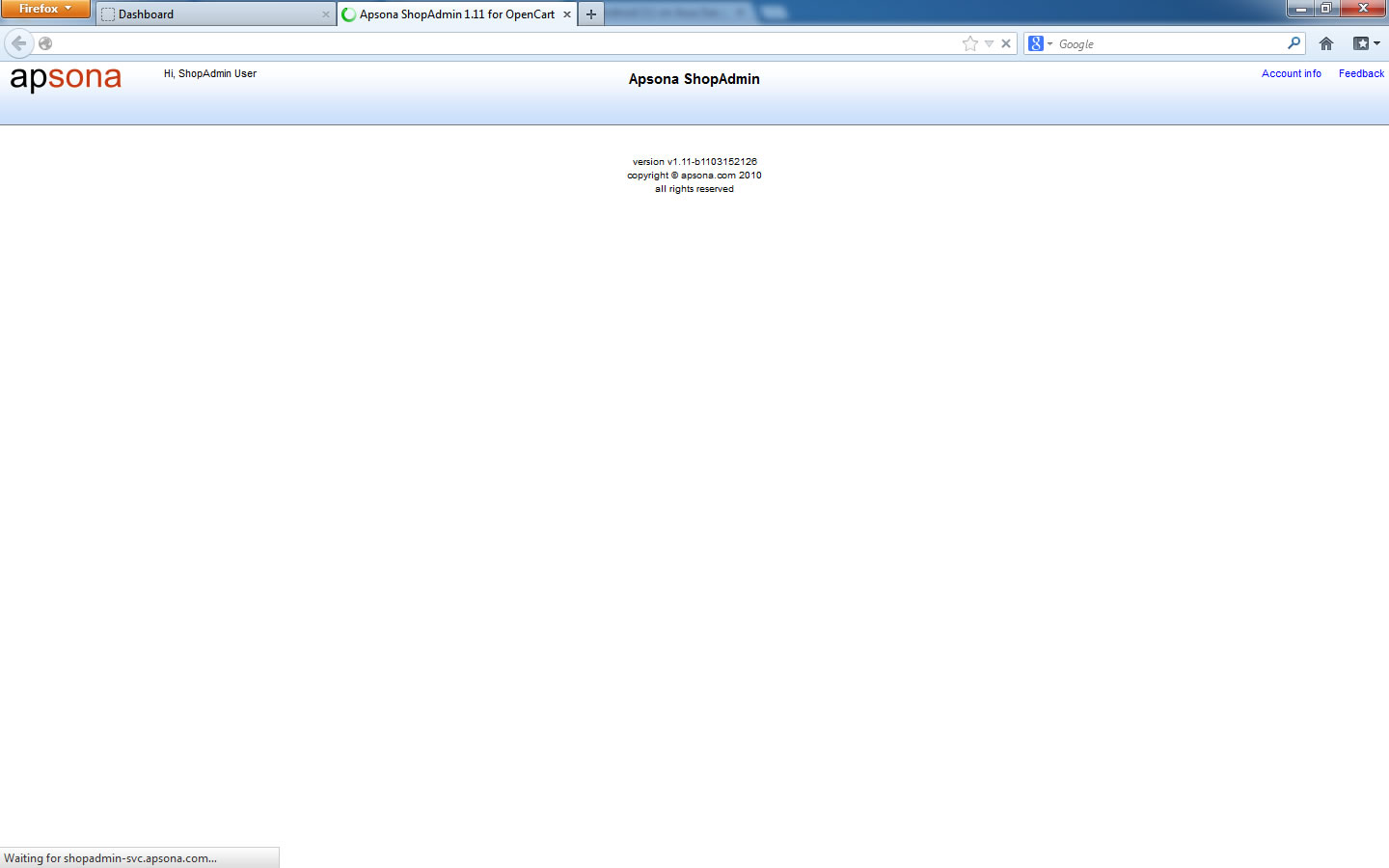The image size is (1389, 868).
Task: Open a new browser tab with plus button
Action: tap(591, 14)
